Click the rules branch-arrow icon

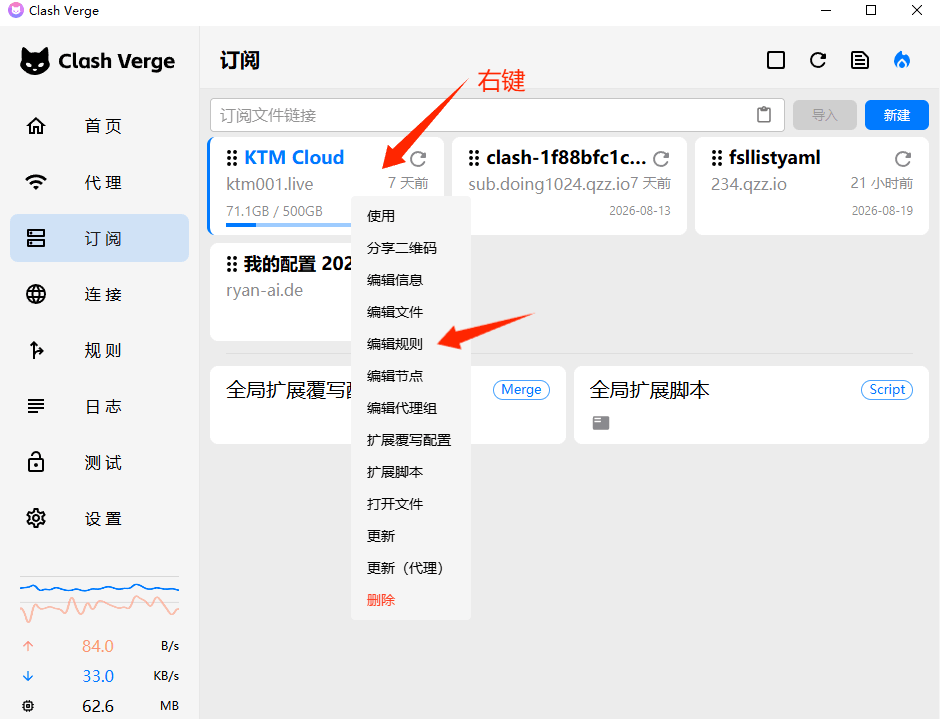[36, 350]
